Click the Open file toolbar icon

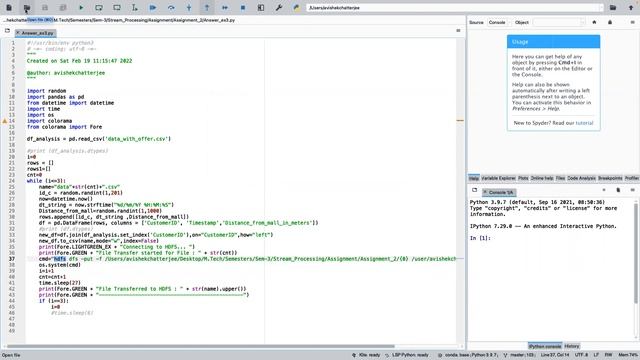(27, 8)
